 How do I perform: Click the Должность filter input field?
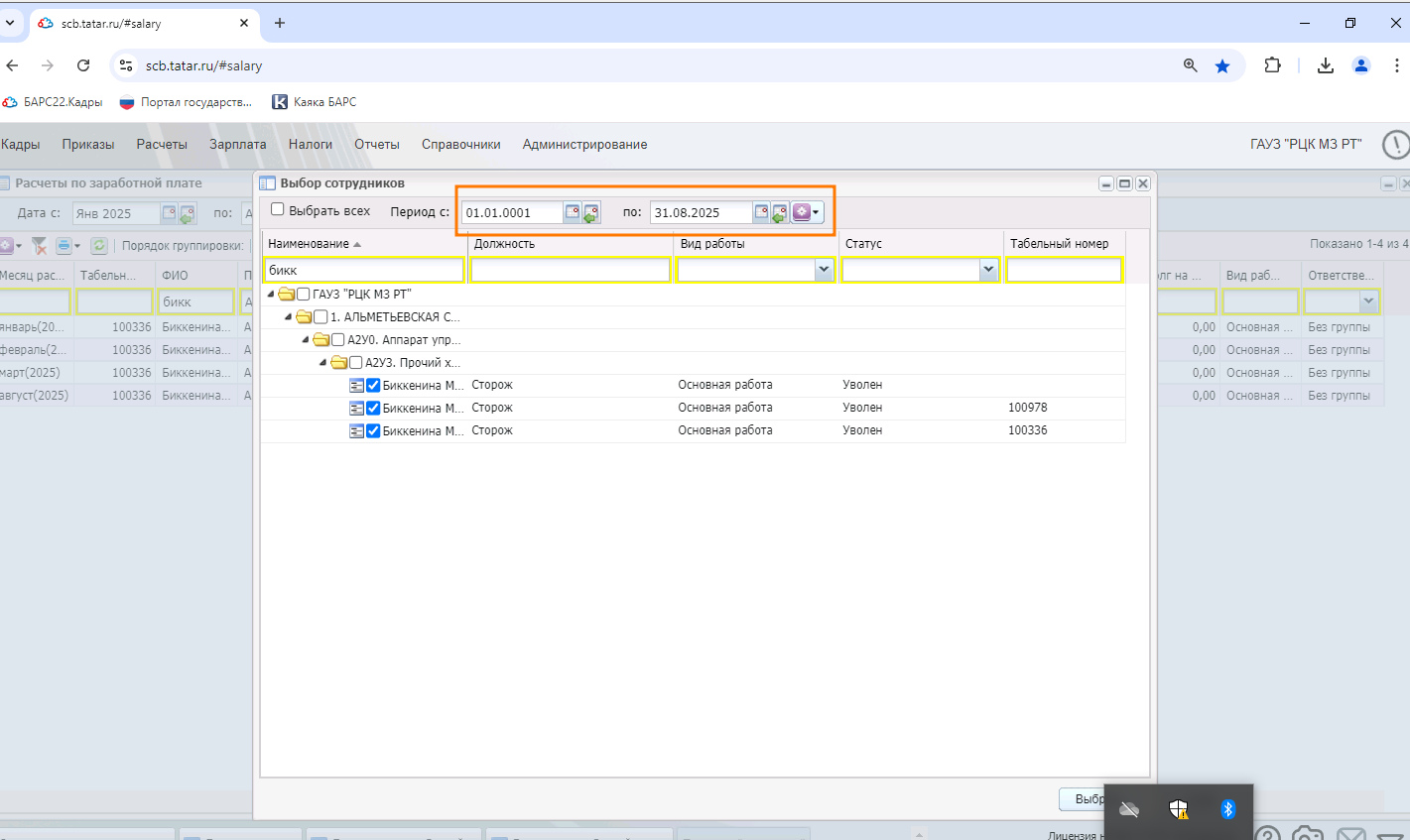(571, 270)
